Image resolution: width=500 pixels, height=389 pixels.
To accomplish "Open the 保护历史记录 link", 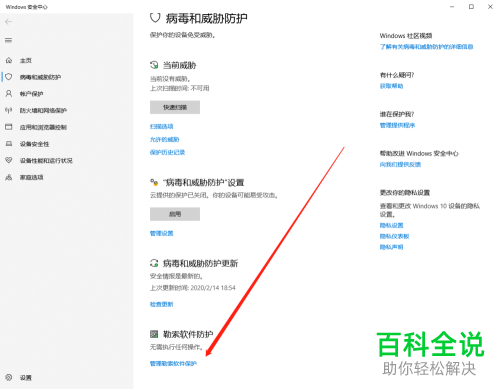I will tap(167, 152).
